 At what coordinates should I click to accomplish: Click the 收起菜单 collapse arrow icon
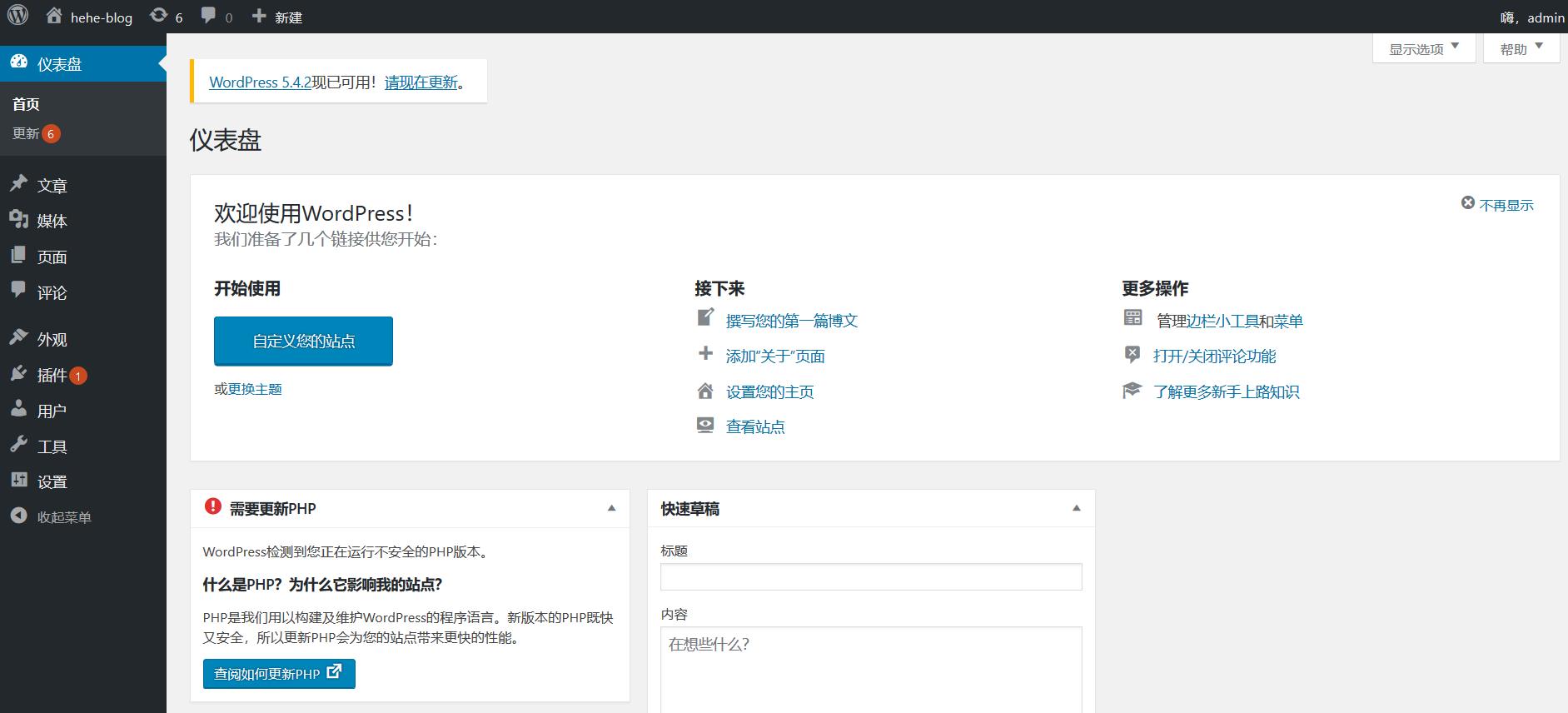(18, 516)
